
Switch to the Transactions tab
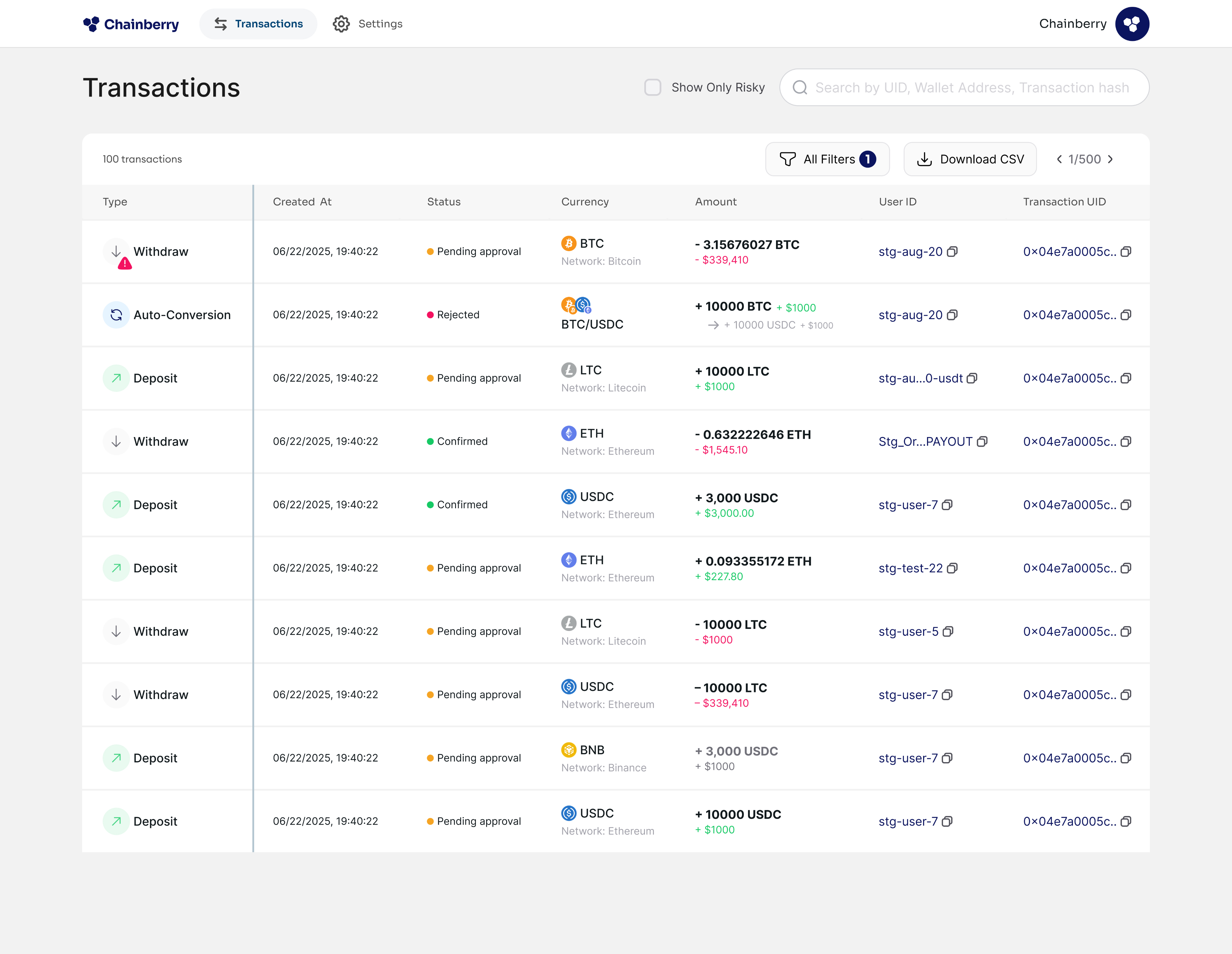pos(258,24)
